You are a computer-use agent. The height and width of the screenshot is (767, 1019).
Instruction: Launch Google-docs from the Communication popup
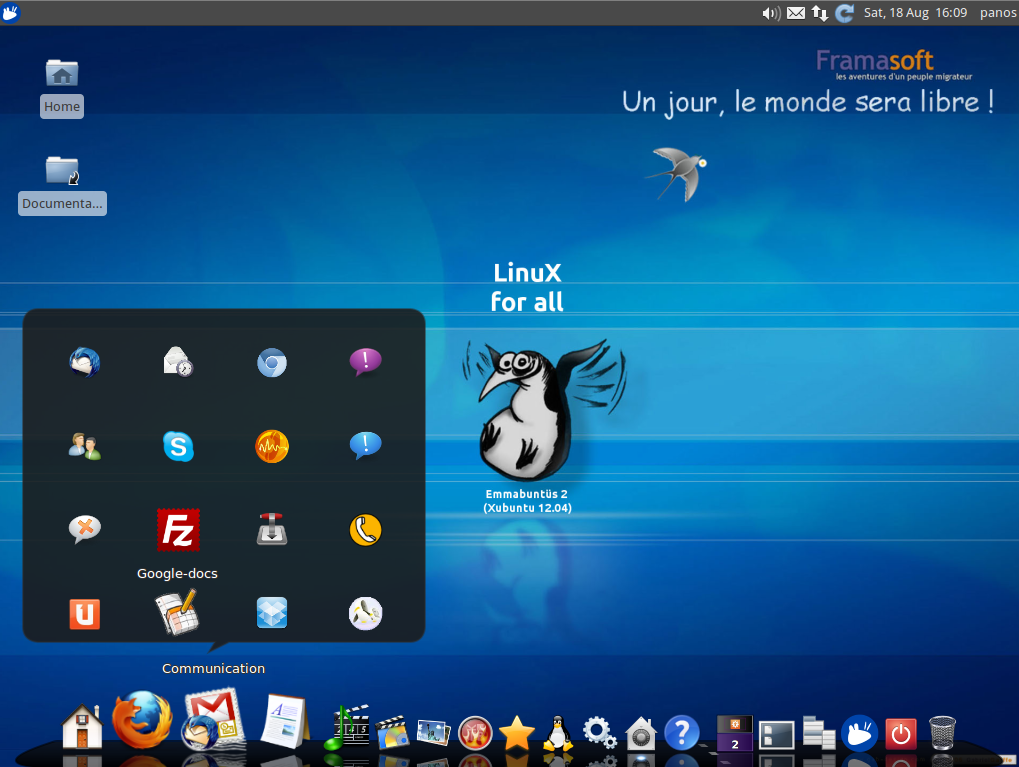(x=177, y=612)
